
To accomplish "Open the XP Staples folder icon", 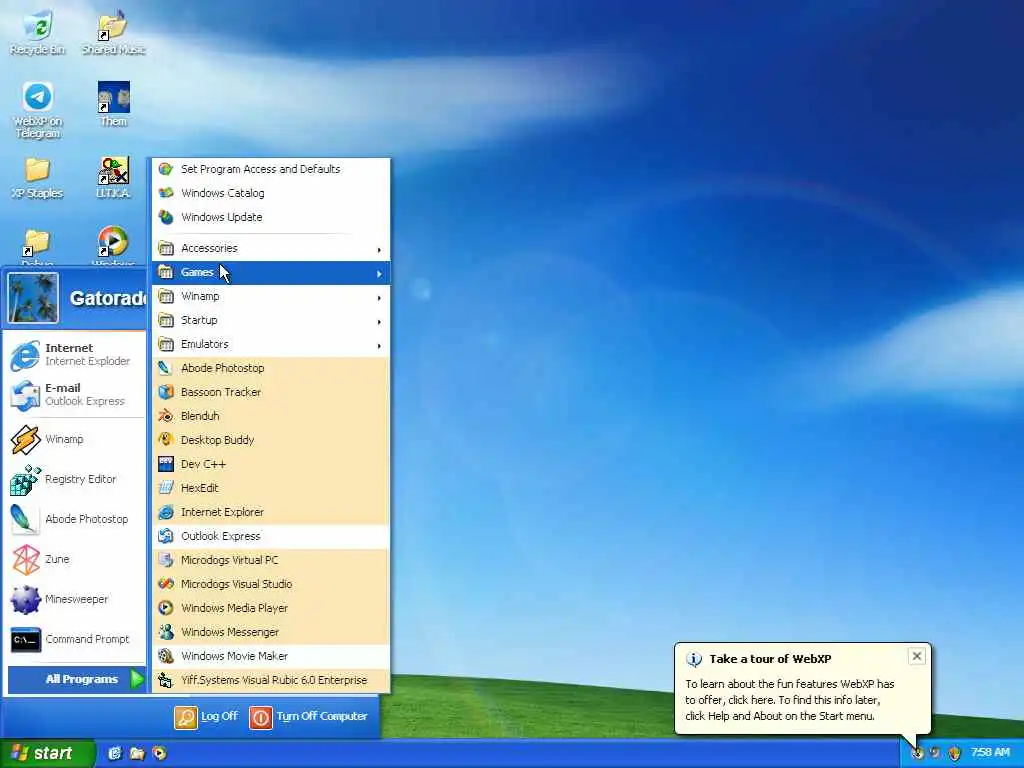I will coord(37,178).
